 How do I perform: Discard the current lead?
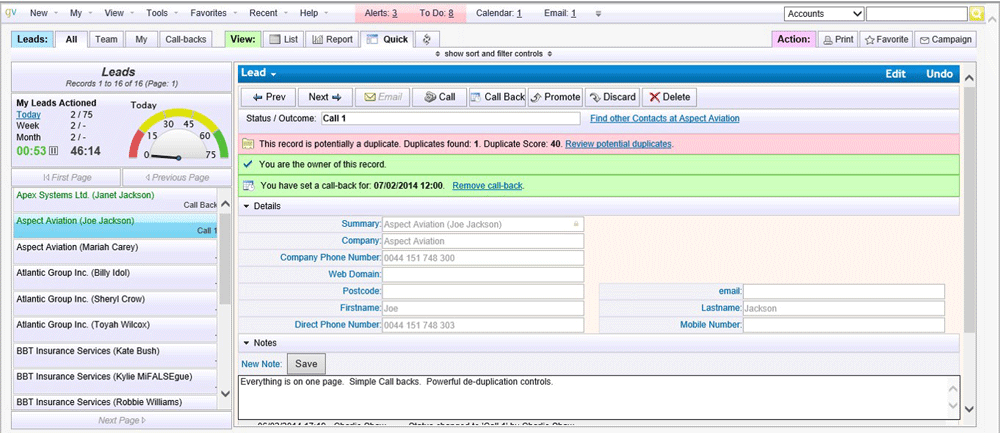pyautogui.click(x=611, y=97)
